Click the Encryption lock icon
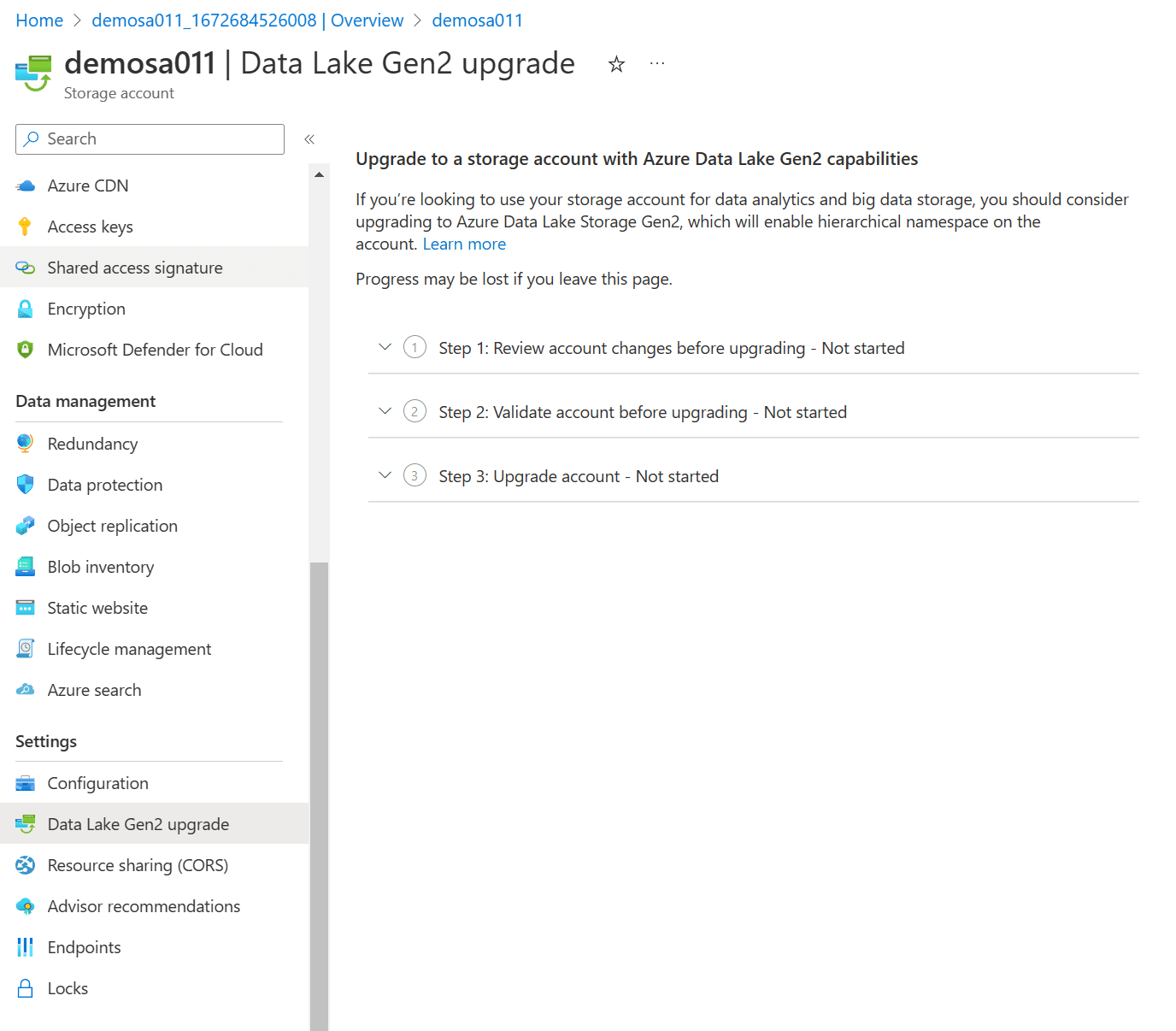Screen dimensions: 1176x1031 click(26, 309)
